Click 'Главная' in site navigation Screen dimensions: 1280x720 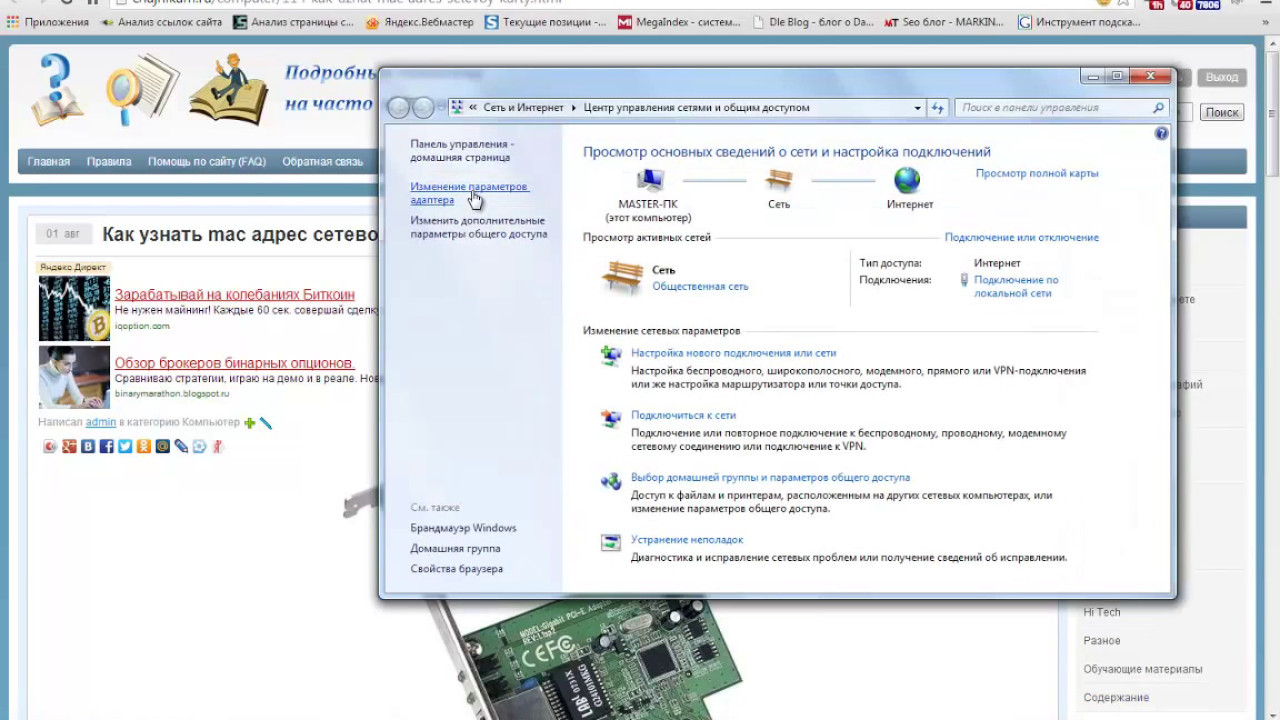coord(48,161)
